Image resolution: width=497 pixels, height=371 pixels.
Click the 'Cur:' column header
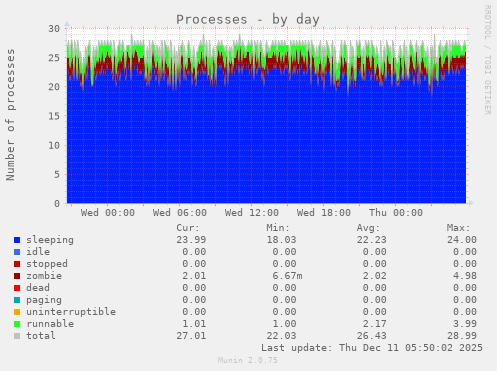point(188,228)
